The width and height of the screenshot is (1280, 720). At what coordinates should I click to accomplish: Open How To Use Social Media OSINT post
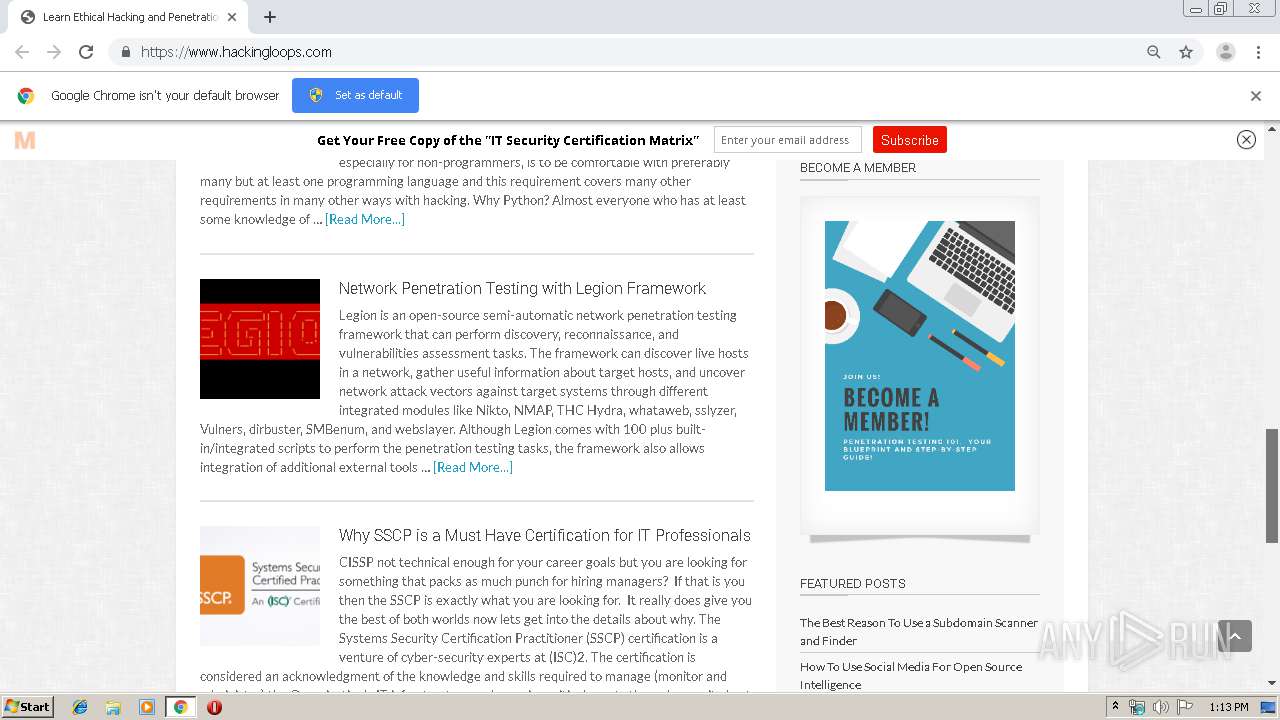911,675
